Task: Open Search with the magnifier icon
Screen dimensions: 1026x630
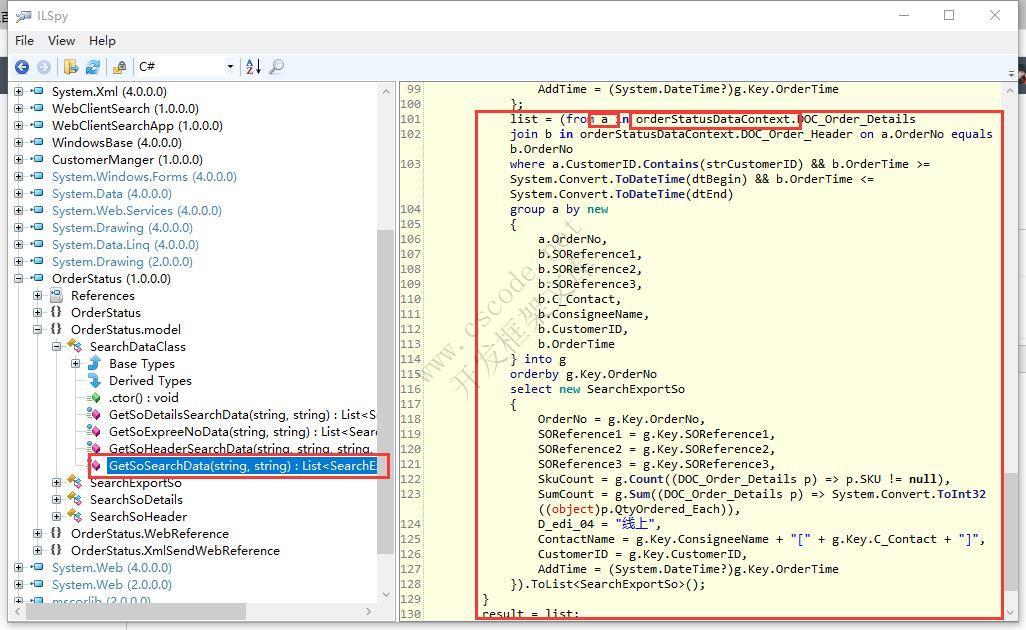Action: tap(277, 67)
